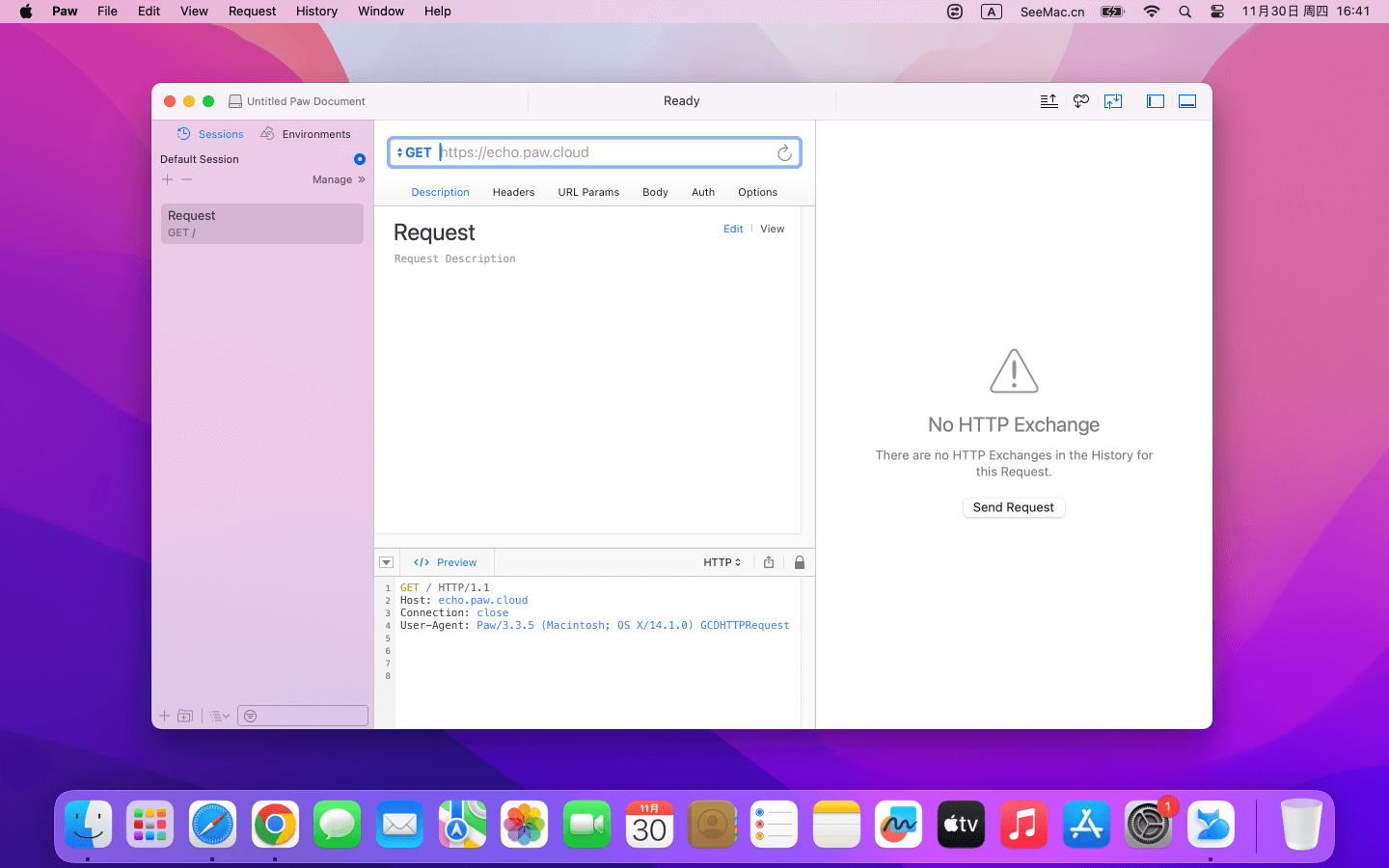Open the HTTP format dropdown

pos(722,562)
